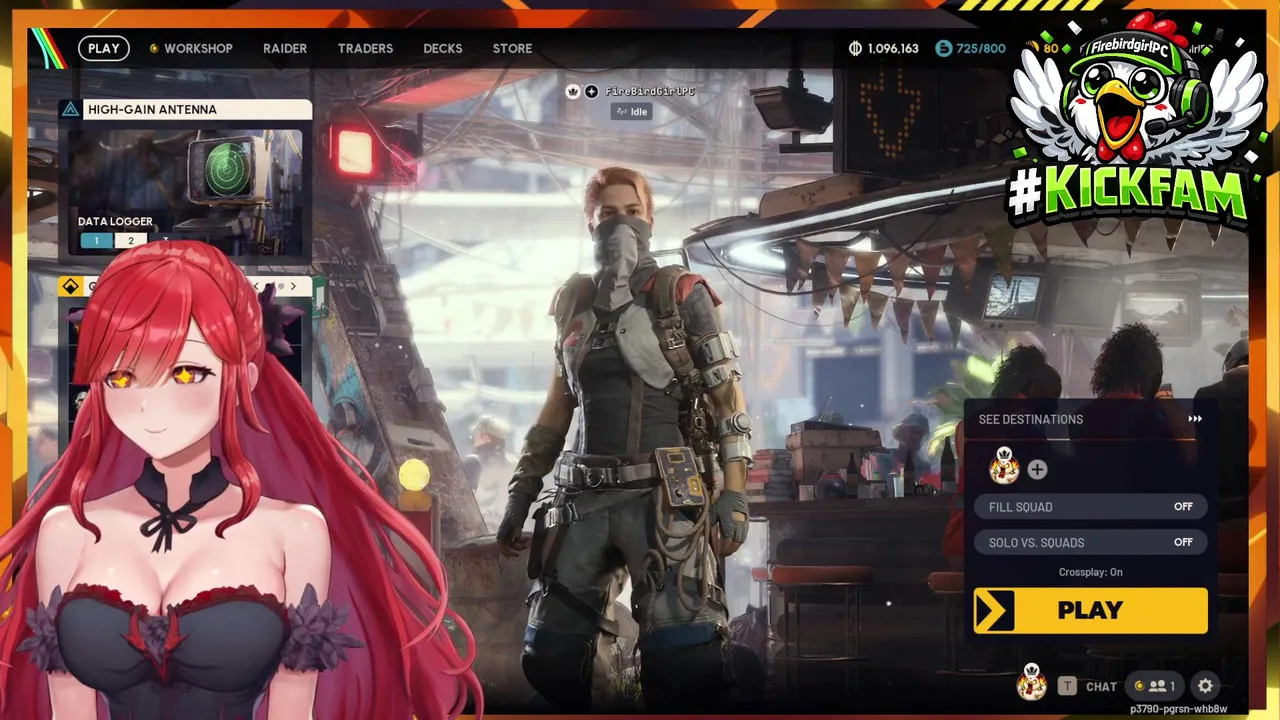1280x720 pixels.
Task: Open the settings gear
Action: coord(1206,686)
